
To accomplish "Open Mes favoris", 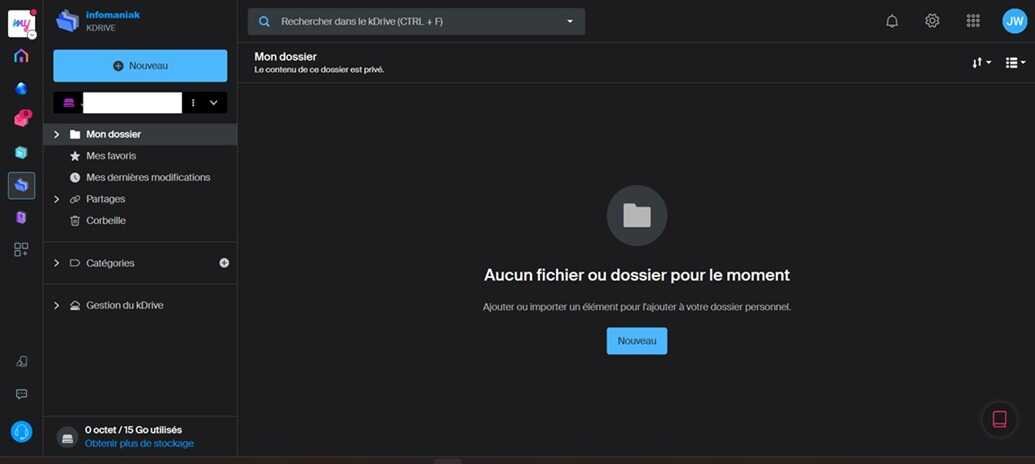I will pyautogui.click(x=111, y=156).
